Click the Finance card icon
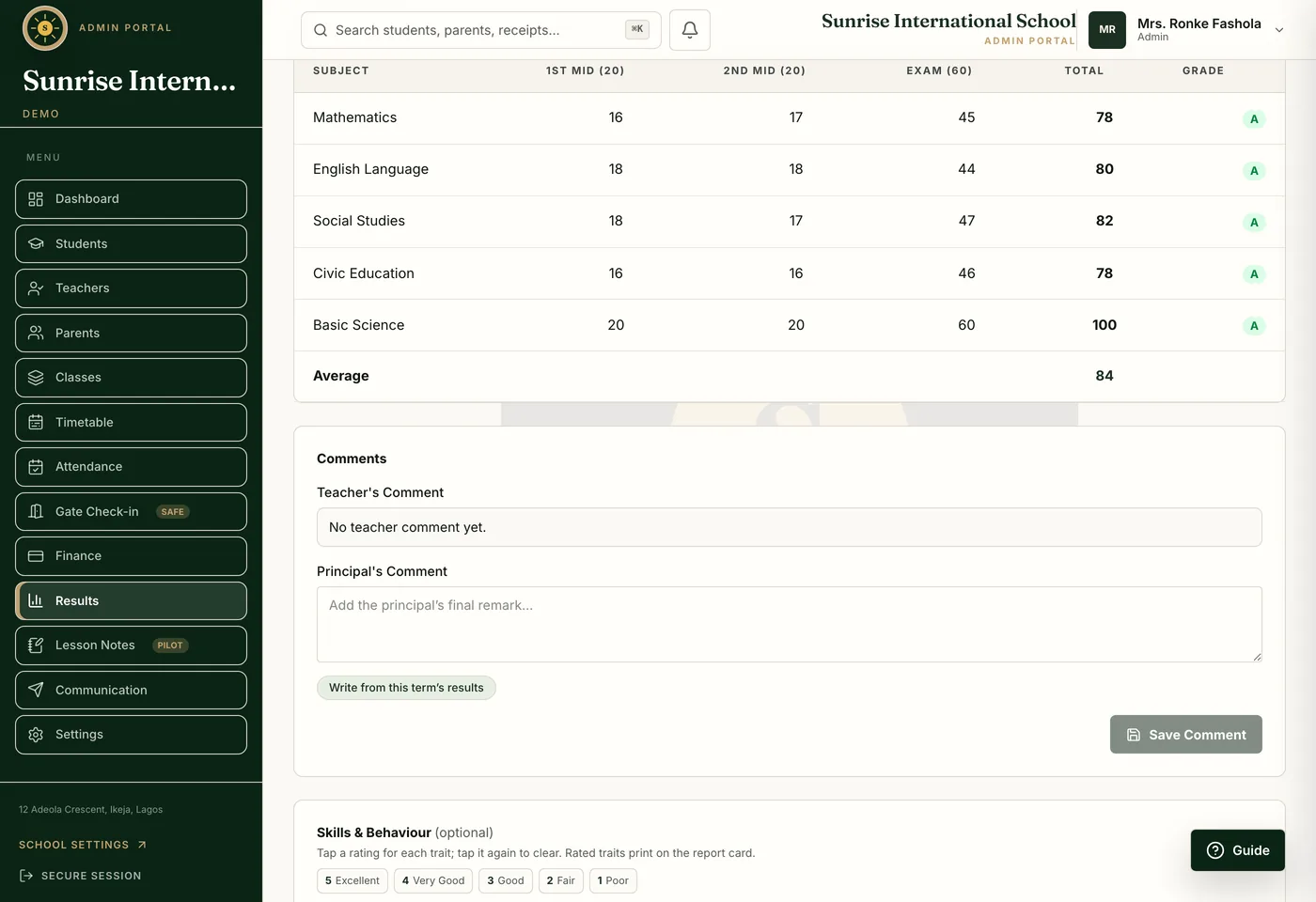The width and height of the screenshot is (1316, 902). (36, 556)
